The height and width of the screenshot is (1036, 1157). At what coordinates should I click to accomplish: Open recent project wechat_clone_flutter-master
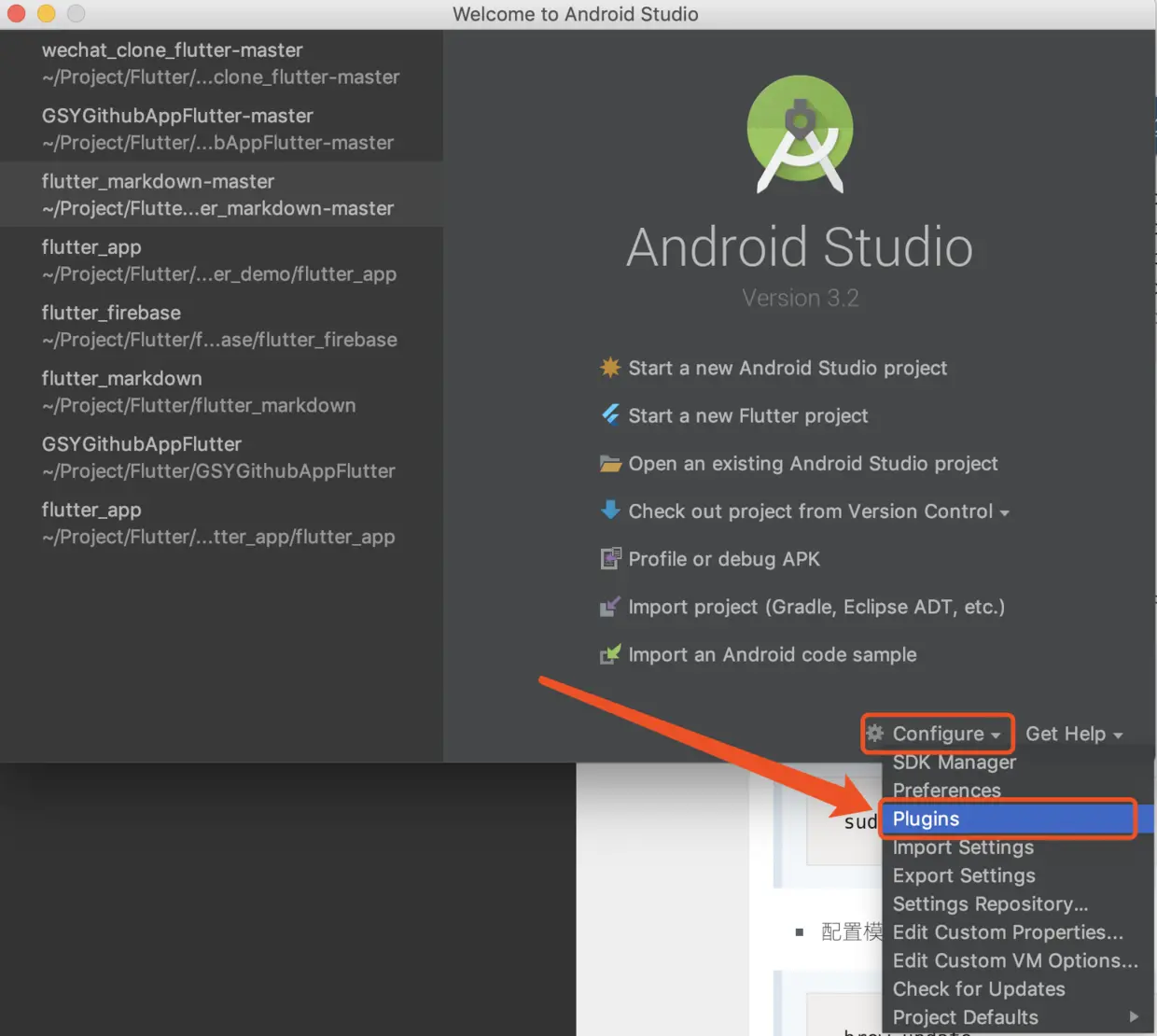click(x=221, y=63)
